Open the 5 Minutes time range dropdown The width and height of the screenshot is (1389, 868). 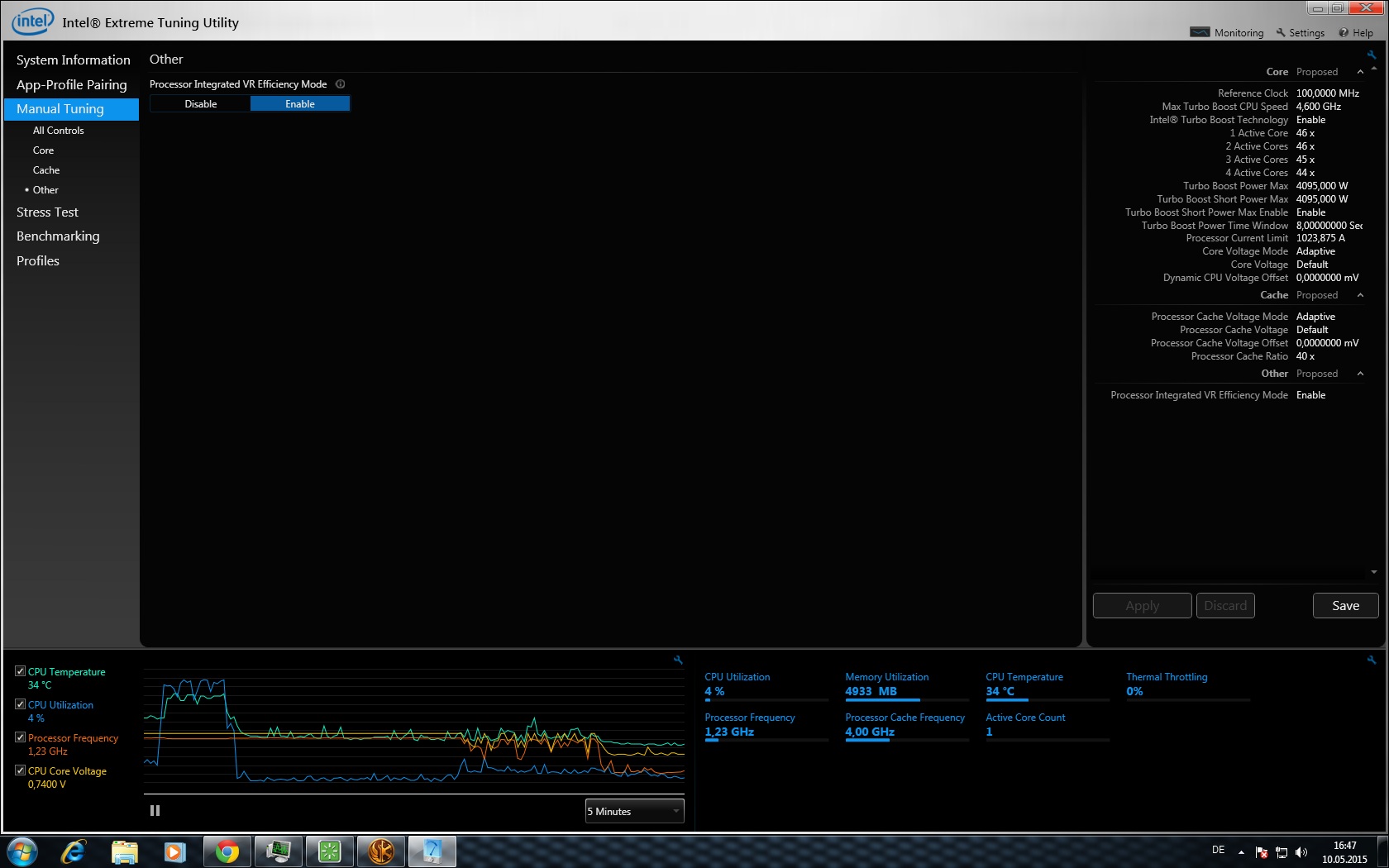pos(635,811)
